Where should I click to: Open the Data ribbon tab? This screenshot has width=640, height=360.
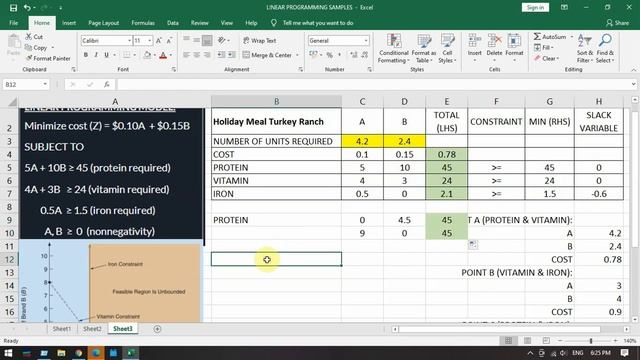(173, 23)
